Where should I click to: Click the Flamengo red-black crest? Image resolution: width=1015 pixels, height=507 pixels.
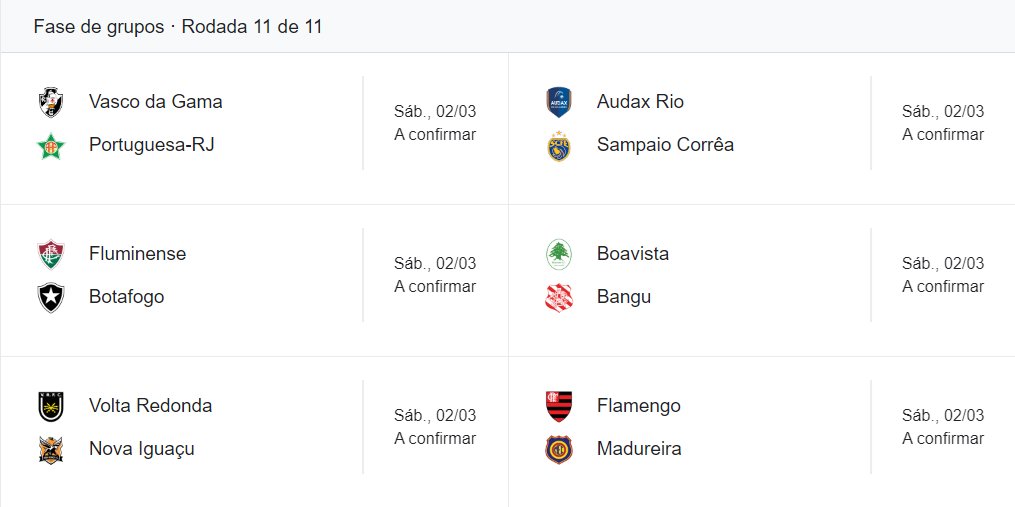click(x=559, y=406)
